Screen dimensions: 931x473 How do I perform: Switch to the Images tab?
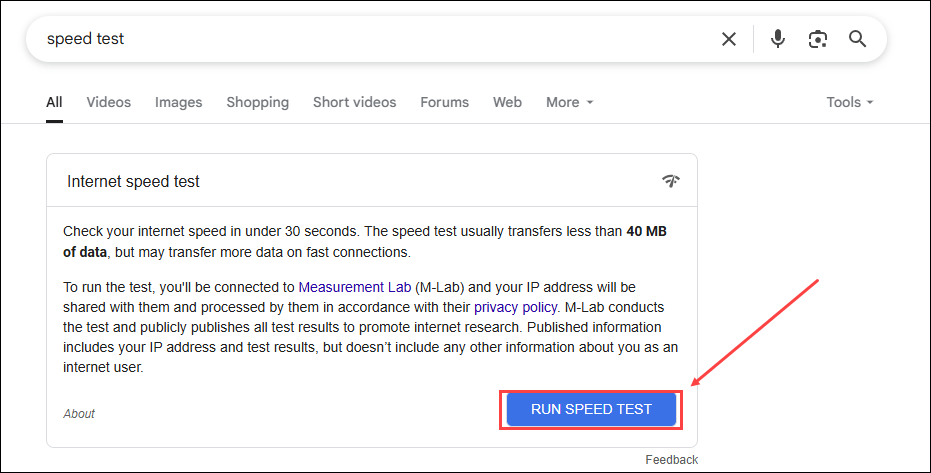click(178, 102)
